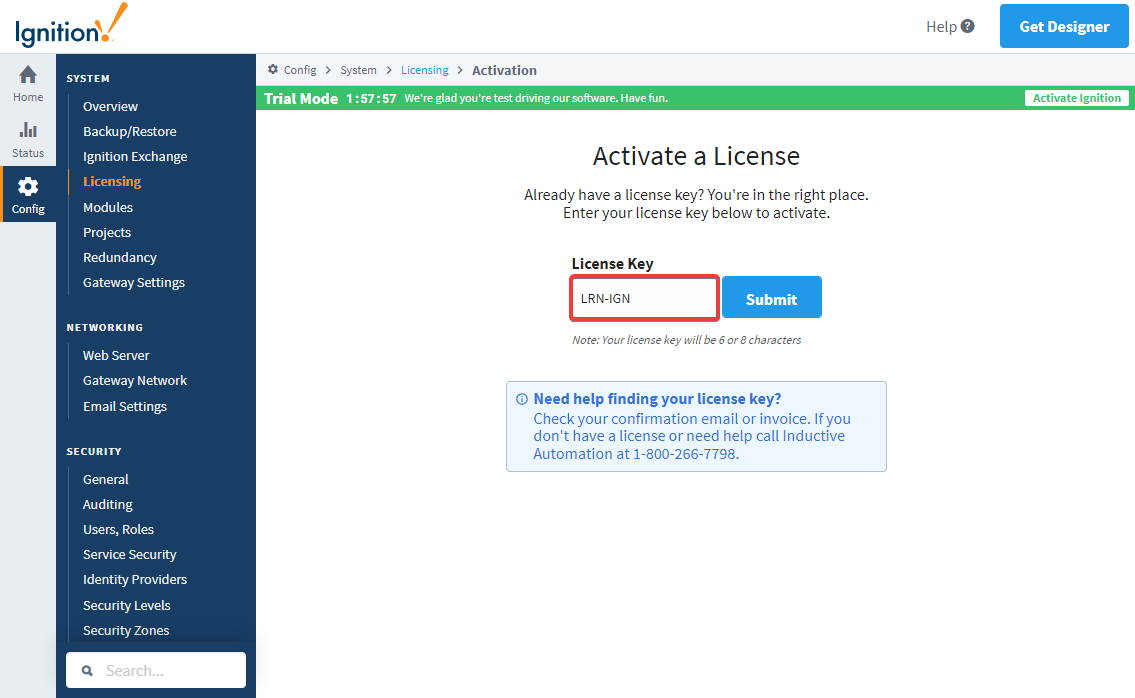Click the Activation breadcrumb text

[x=505, y=70]
